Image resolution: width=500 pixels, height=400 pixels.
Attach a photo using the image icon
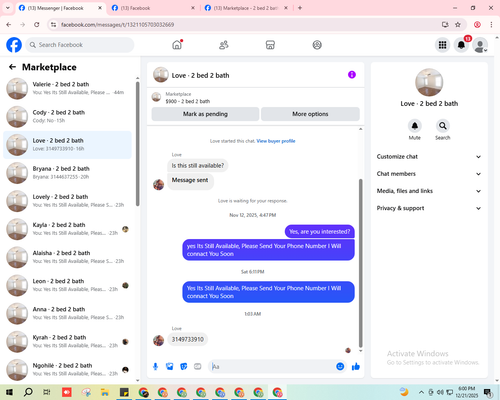[x=170, y=367]
